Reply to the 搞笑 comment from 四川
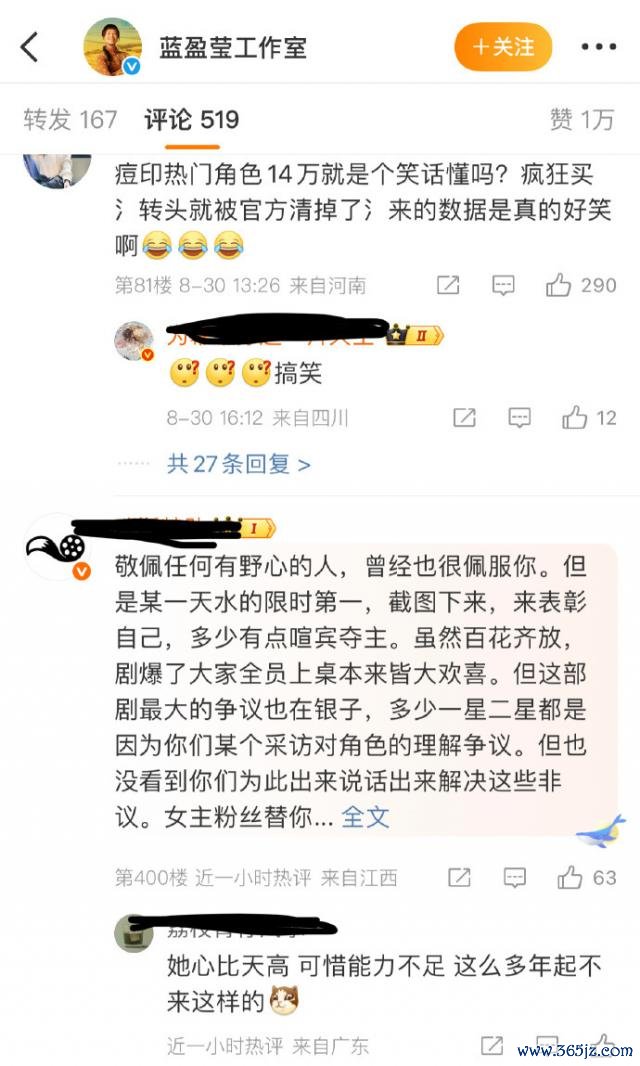640x1066 pixels. coord(520,417)
